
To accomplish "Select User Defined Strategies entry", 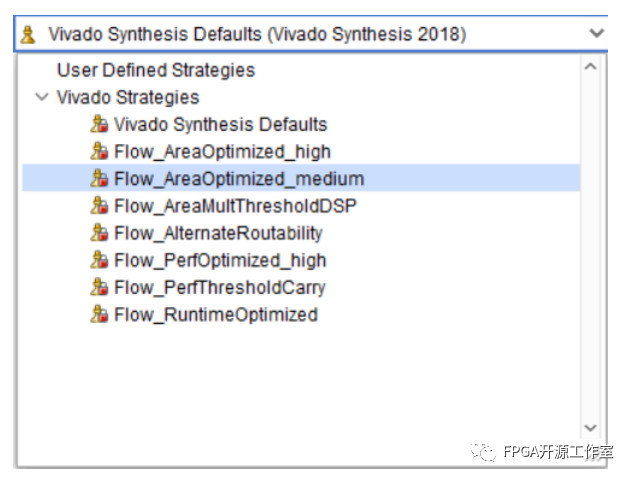I will 155,71.
